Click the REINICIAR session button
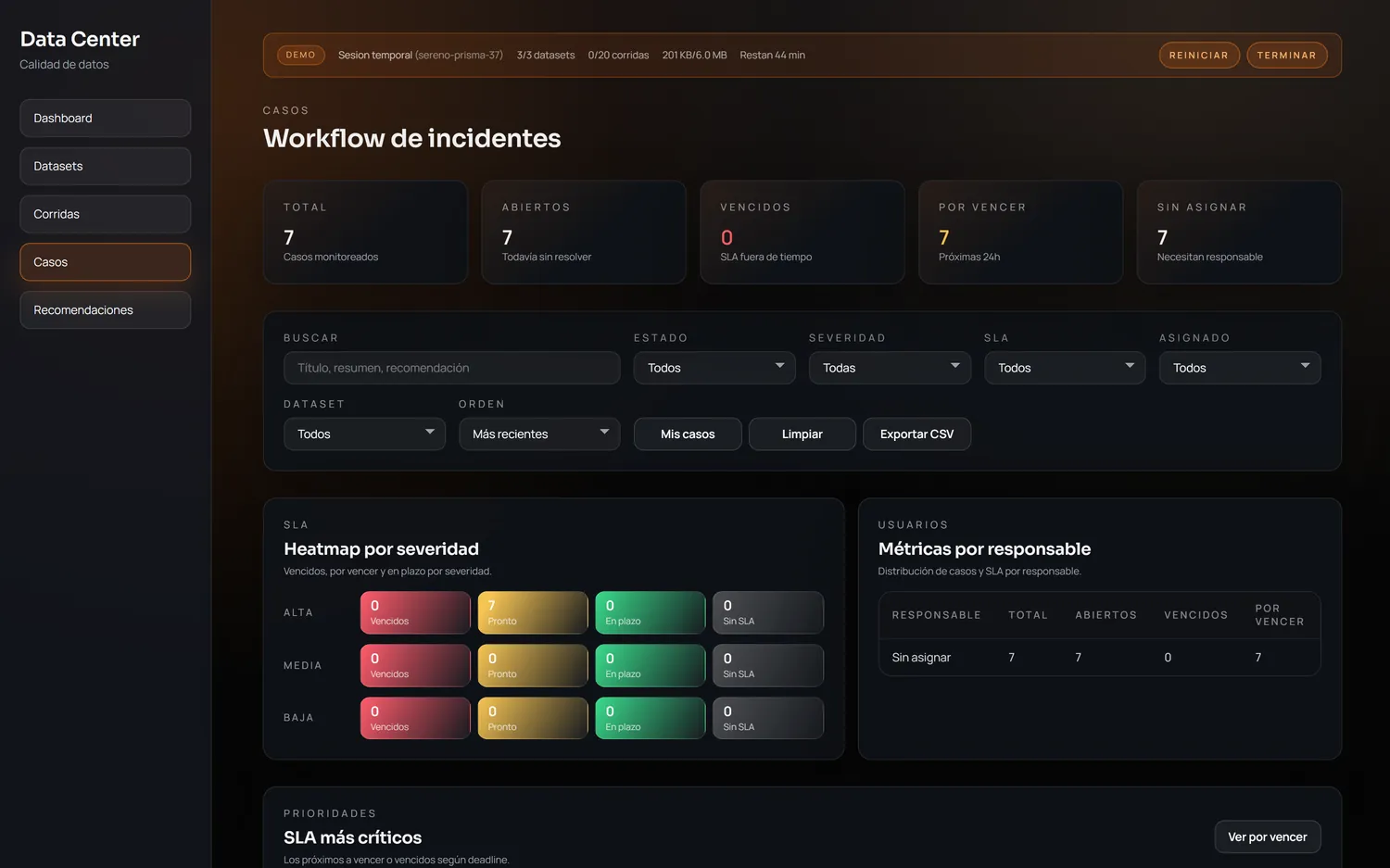The image size is (1390, 868). 1198,56
